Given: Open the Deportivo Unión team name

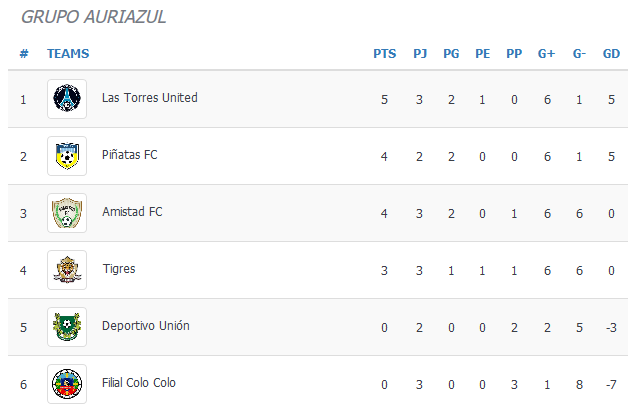Looking at the screenshot, I should tap(146, 326).
